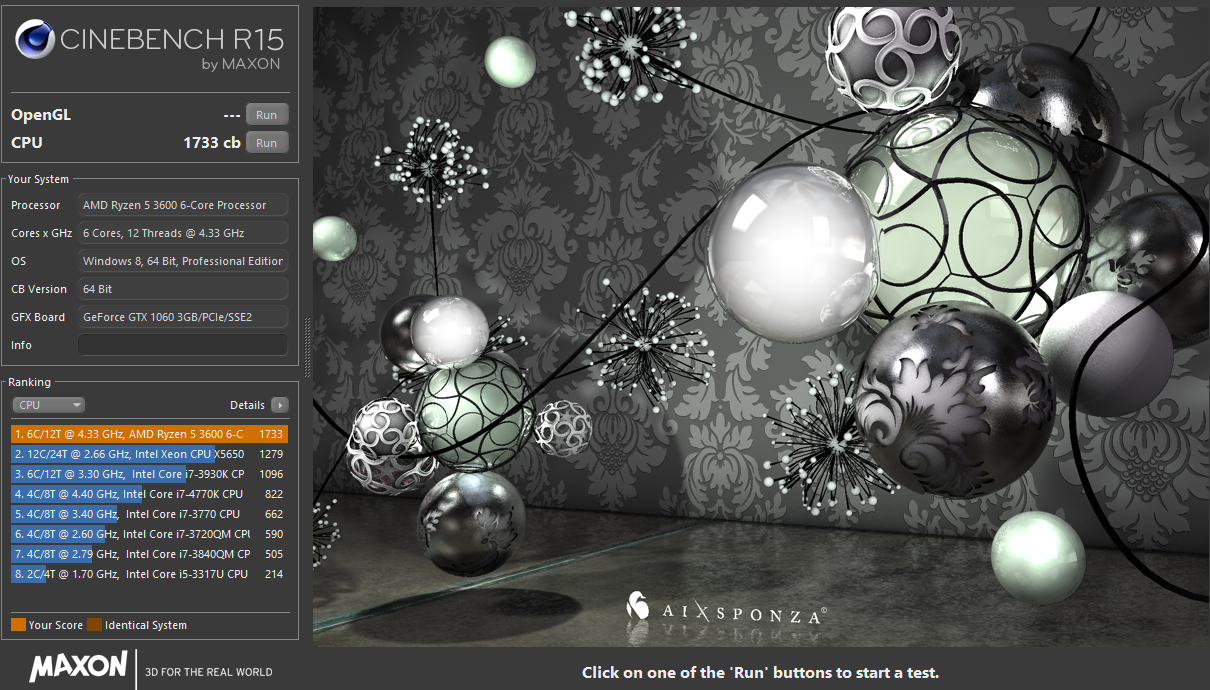This screenshot has width=1210, height=690.
Task: Expand ranking Details with arrow button
Action: pyautogui.click(x=279, y=405)
